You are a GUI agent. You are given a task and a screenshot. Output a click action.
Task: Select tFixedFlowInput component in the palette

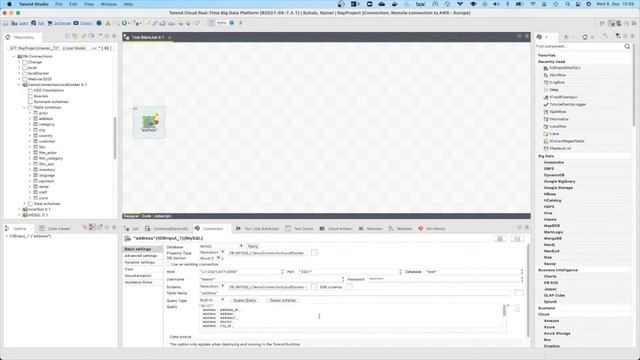(563, 97)
